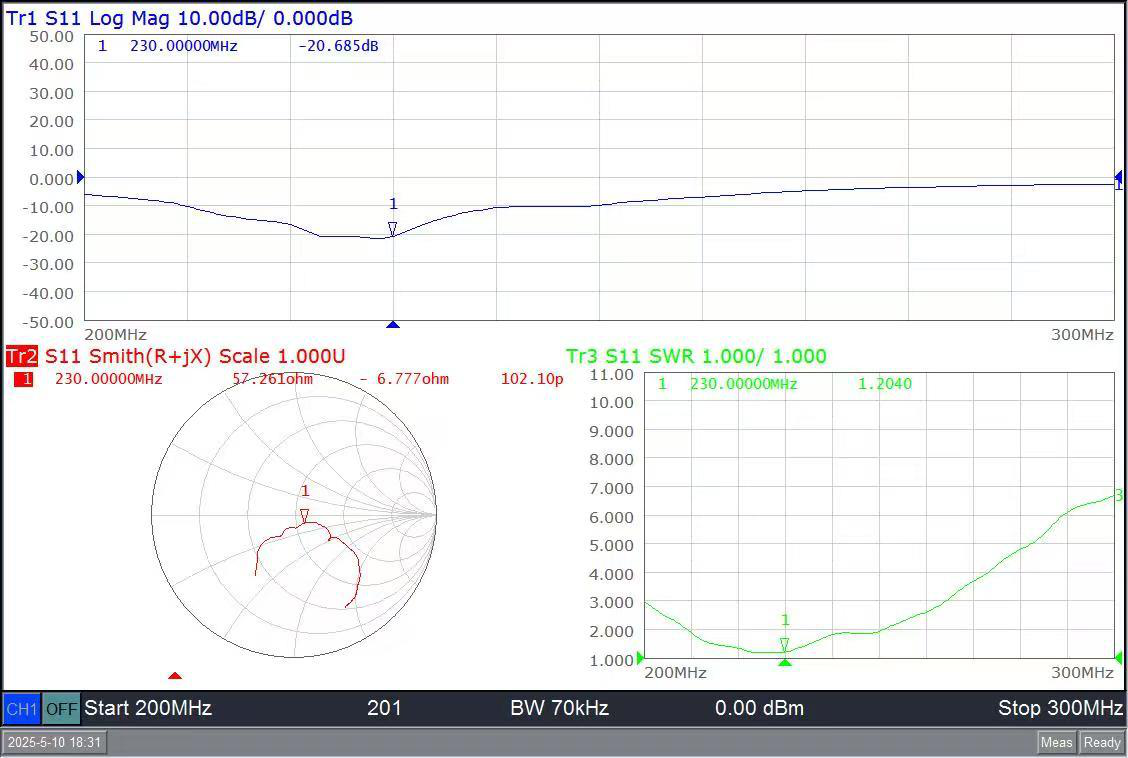Image resolution: width=1128 pixels, height=758 pixels.
Task: Click the 230.00000MHz marker frequency in Tr3 readout
Action: (744, 384)
